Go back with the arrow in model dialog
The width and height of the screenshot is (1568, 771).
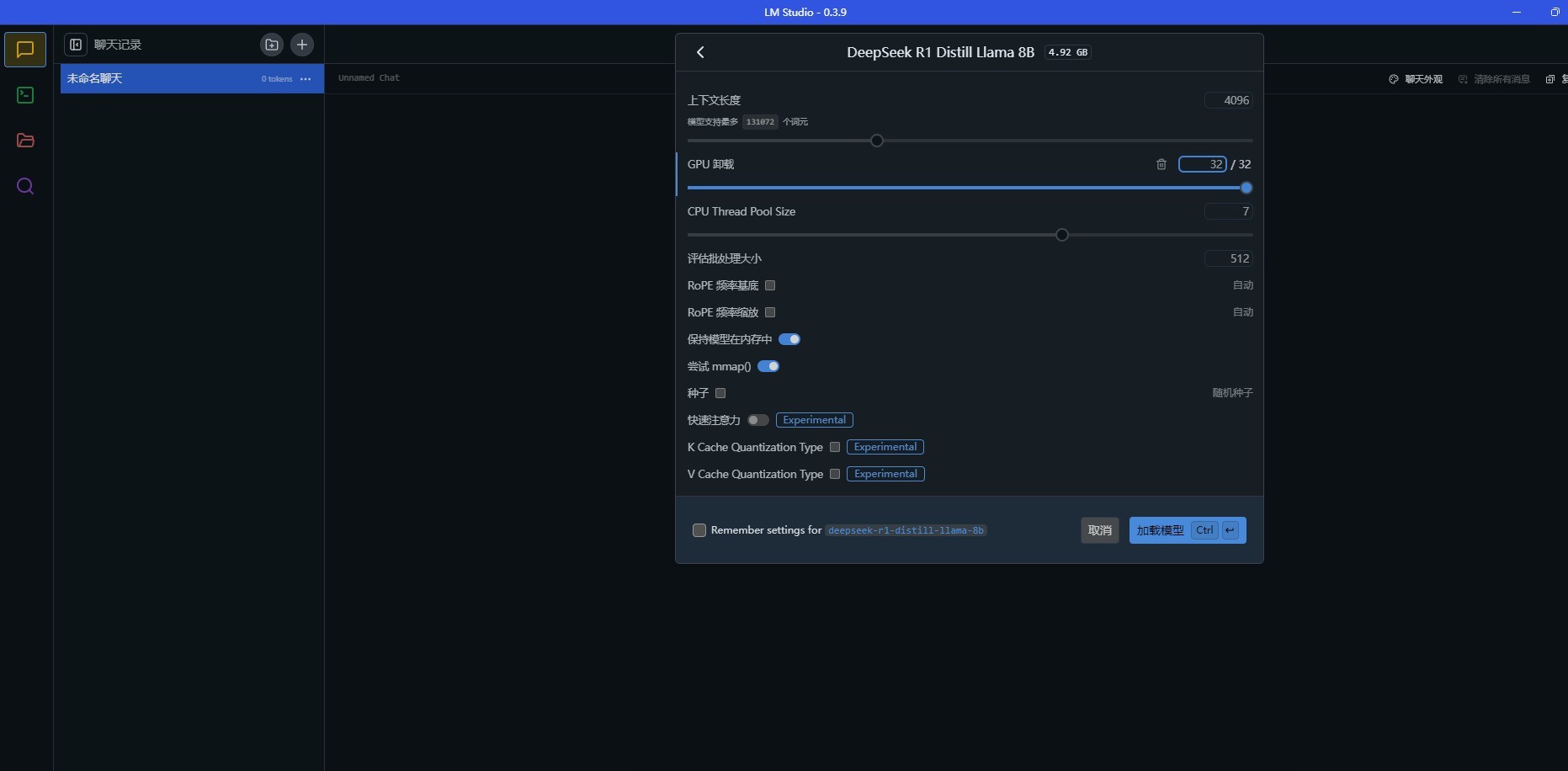(700, 52)
